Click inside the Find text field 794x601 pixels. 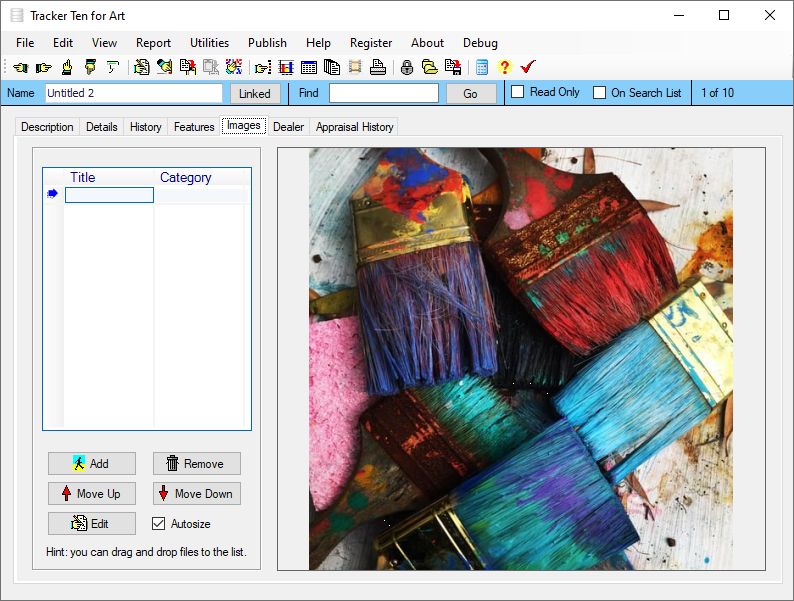[384, 93]
